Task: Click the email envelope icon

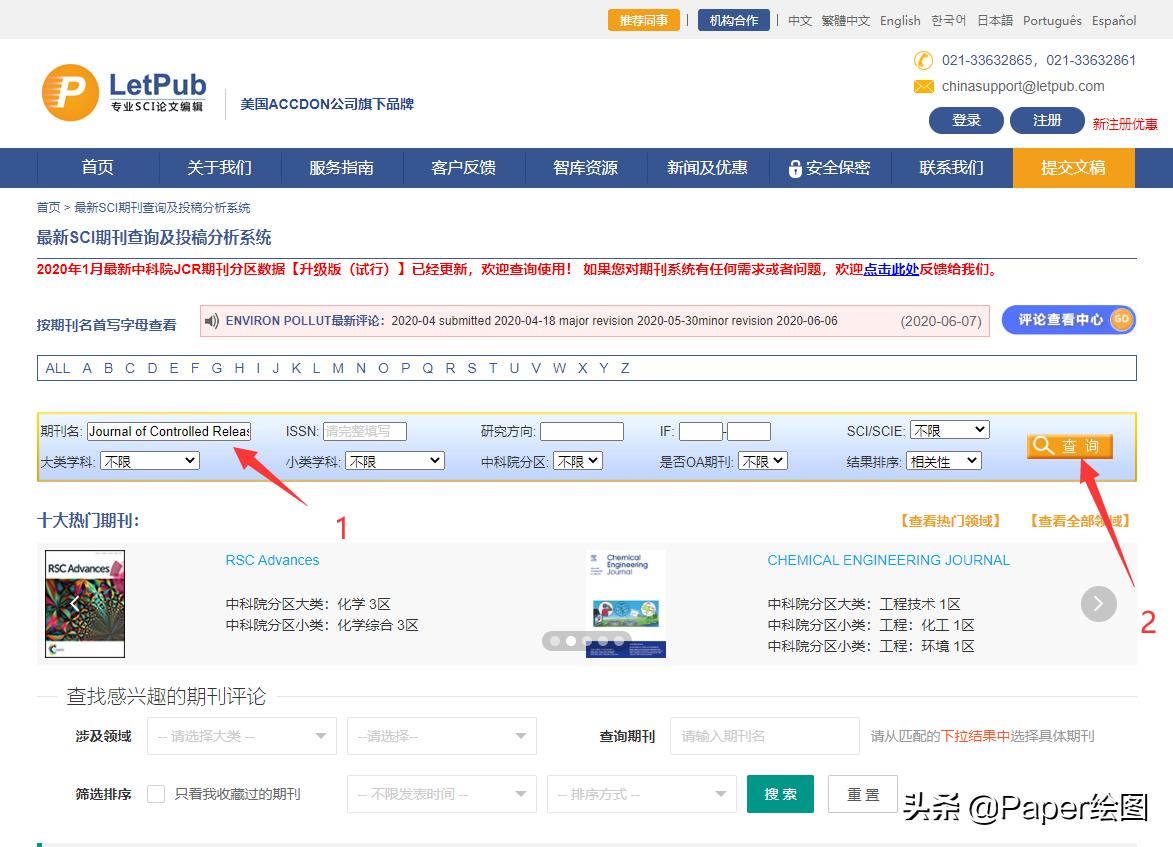Action: coord(923,87)
